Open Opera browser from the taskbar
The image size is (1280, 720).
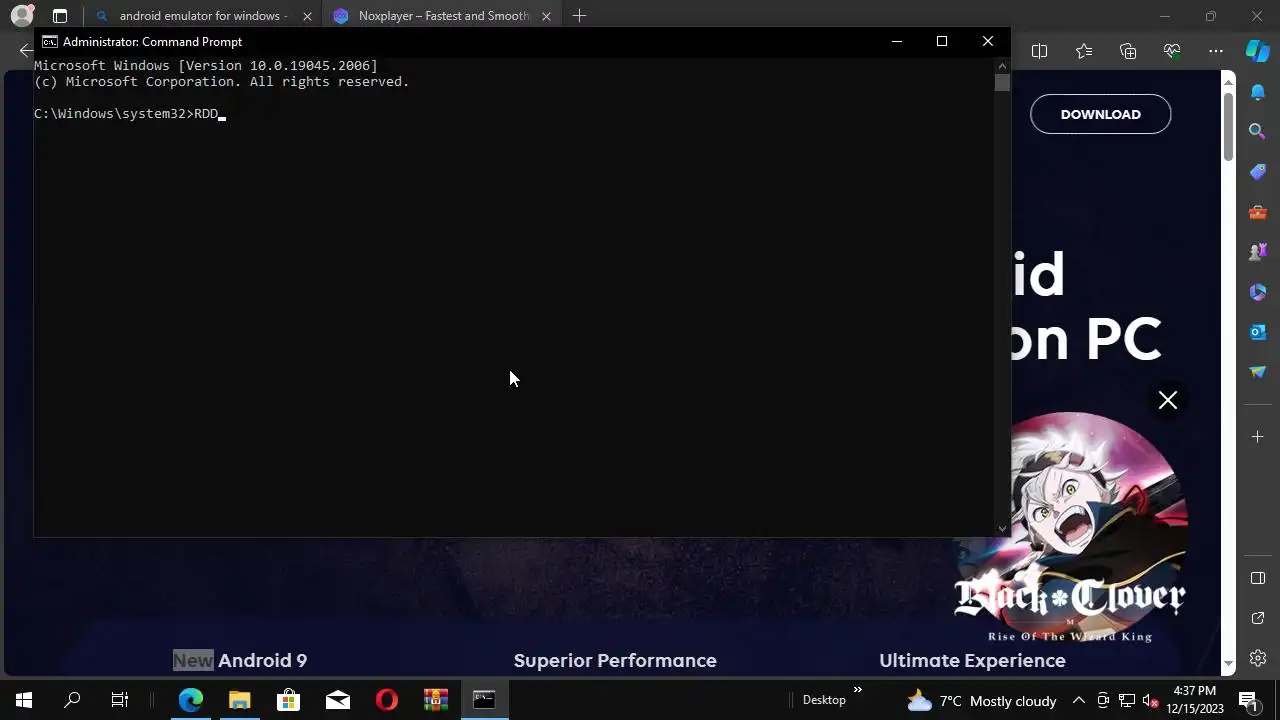(x=386, y=700)
